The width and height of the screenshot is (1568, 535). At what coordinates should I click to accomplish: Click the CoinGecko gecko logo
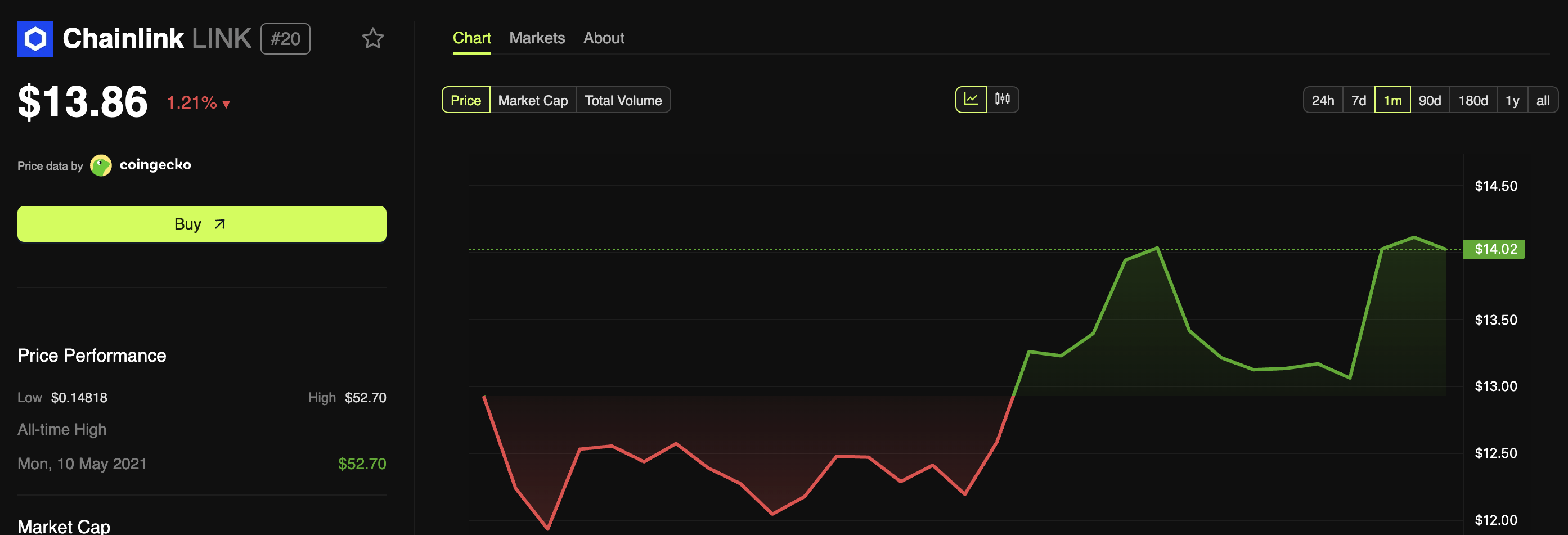(x=101, y=165)
